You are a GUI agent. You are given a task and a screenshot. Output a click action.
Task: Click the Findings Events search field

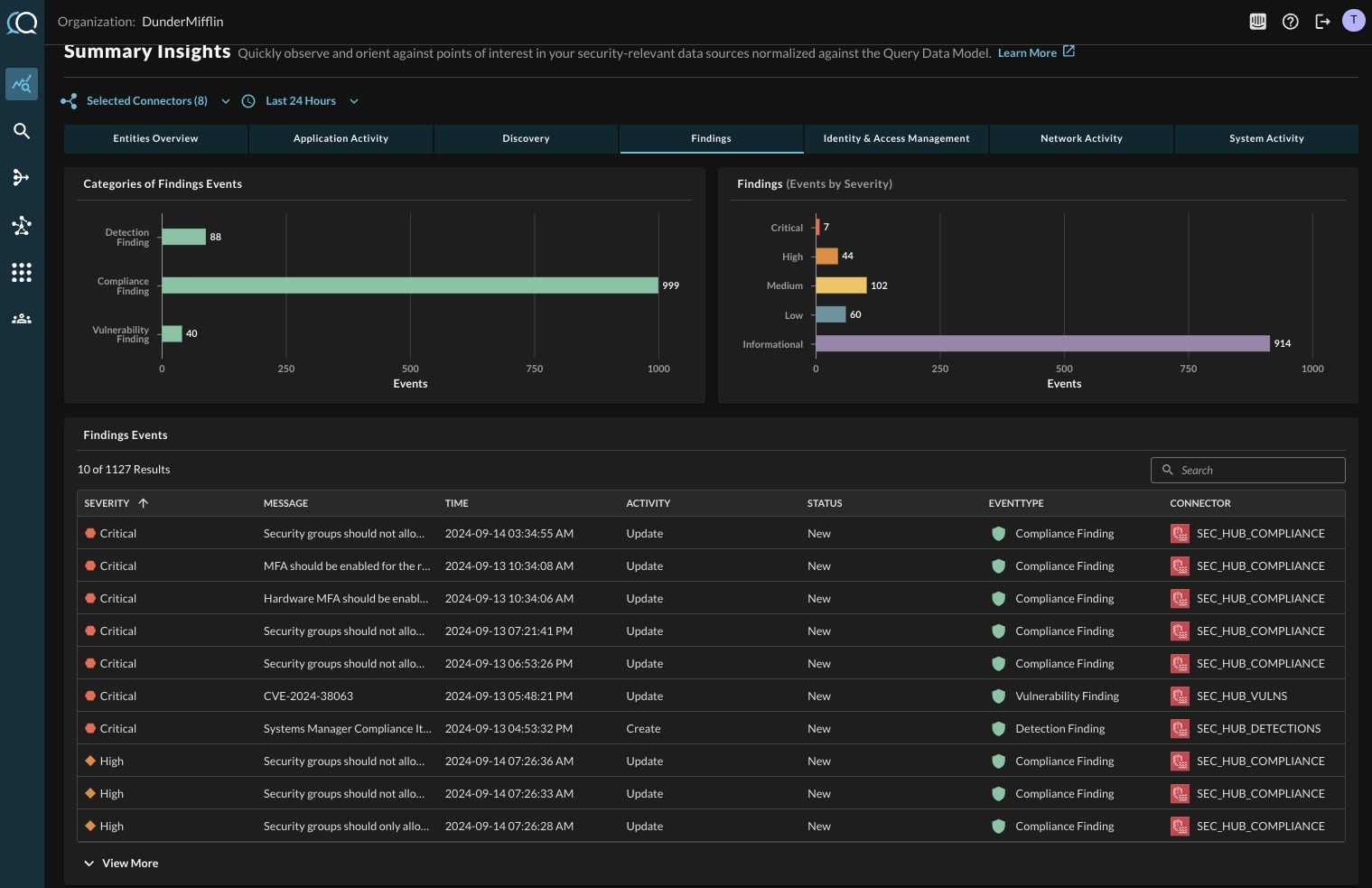coord(1255,470)
